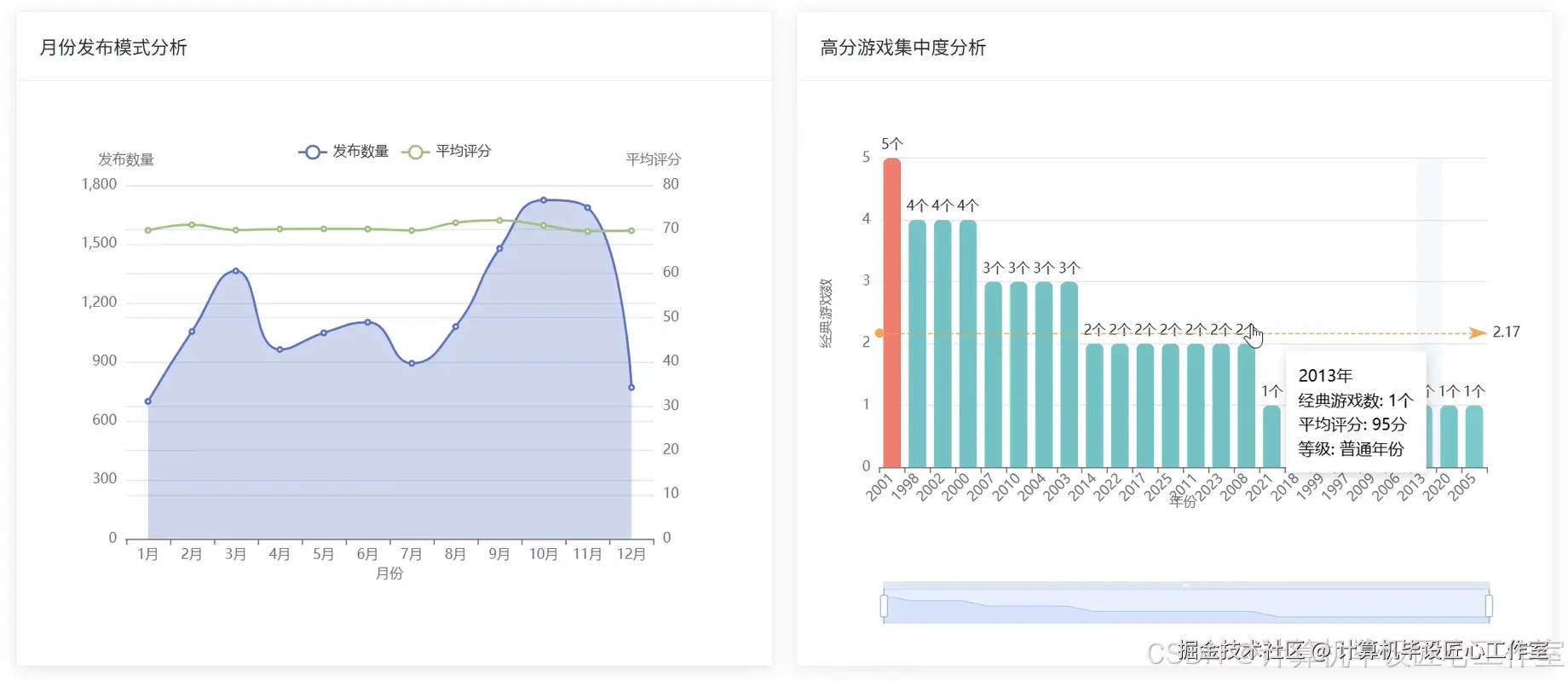This screenshot has height=681, width=1568.
Task: Click the 2月 point on blue 发布数量 line
Action: click(192, 332)
